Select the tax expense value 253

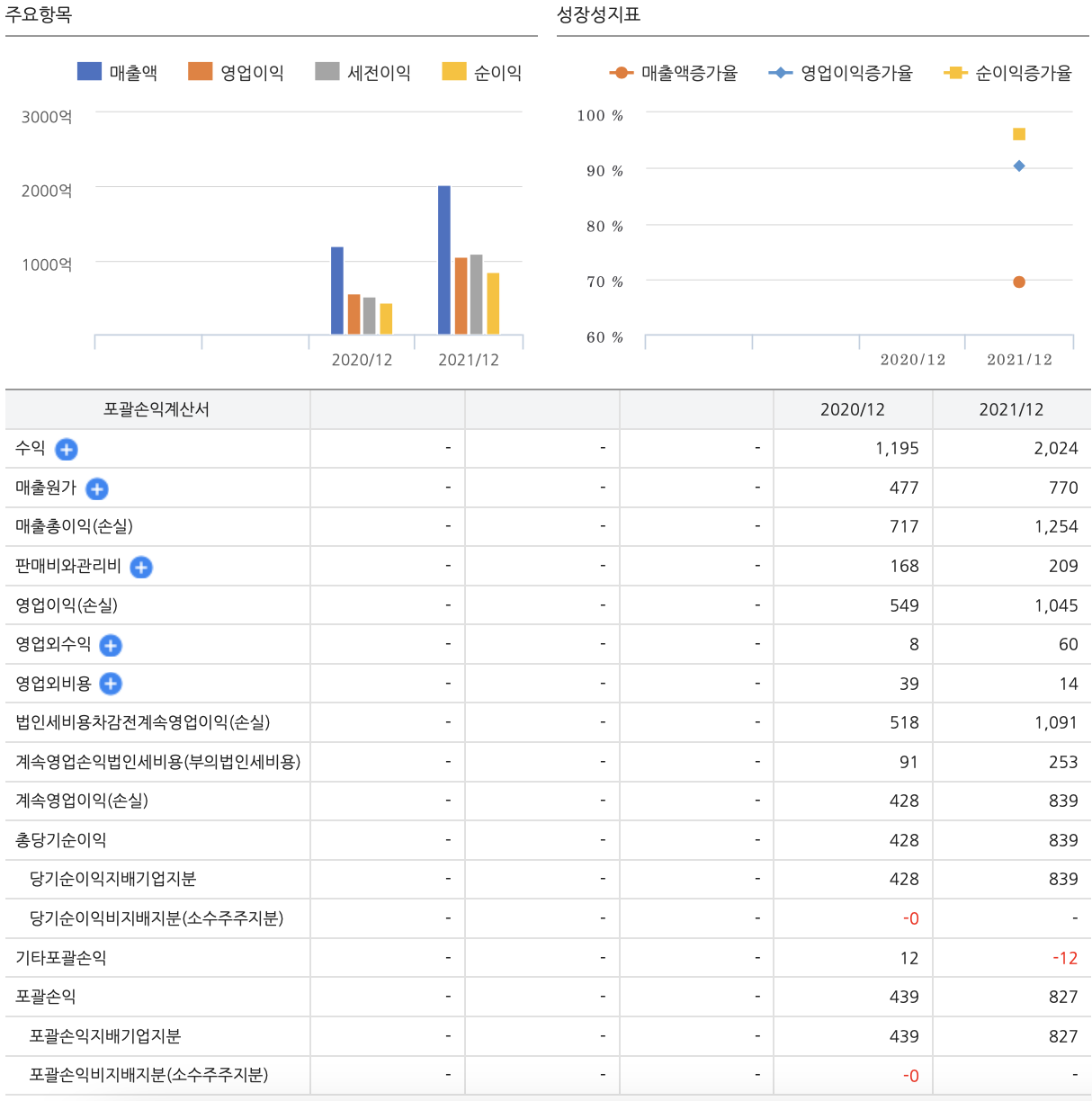[x=1063, y=762]
